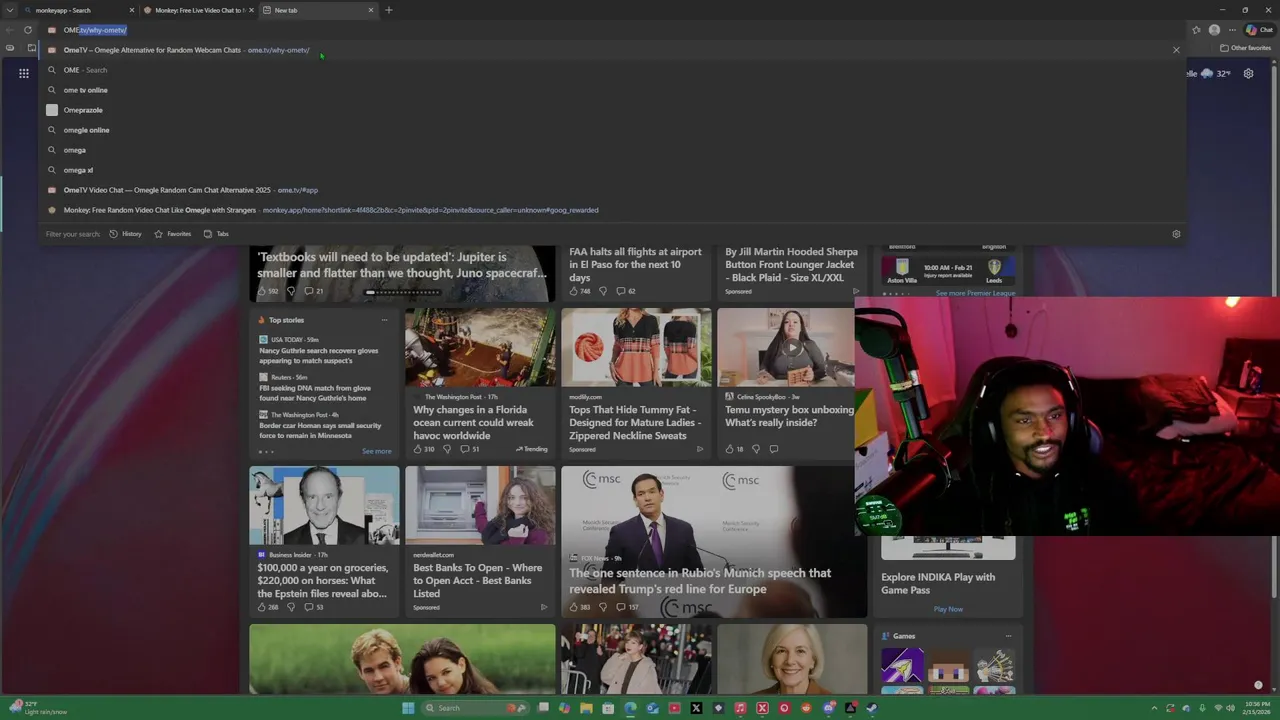Screen dimensions: 1280x720
Task: Open the 'Tops That Hide Tummy Fat' ad
Action: coord(635,422)
